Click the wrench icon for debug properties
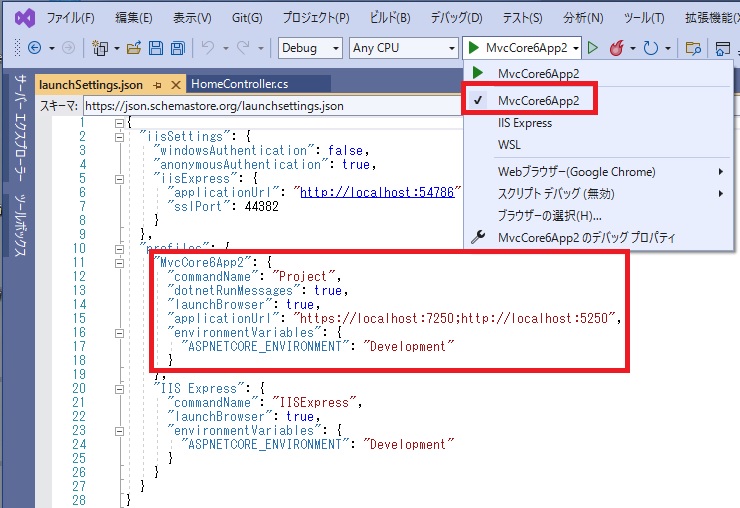This screenshot has width=740, height=508. click(478, 237)
